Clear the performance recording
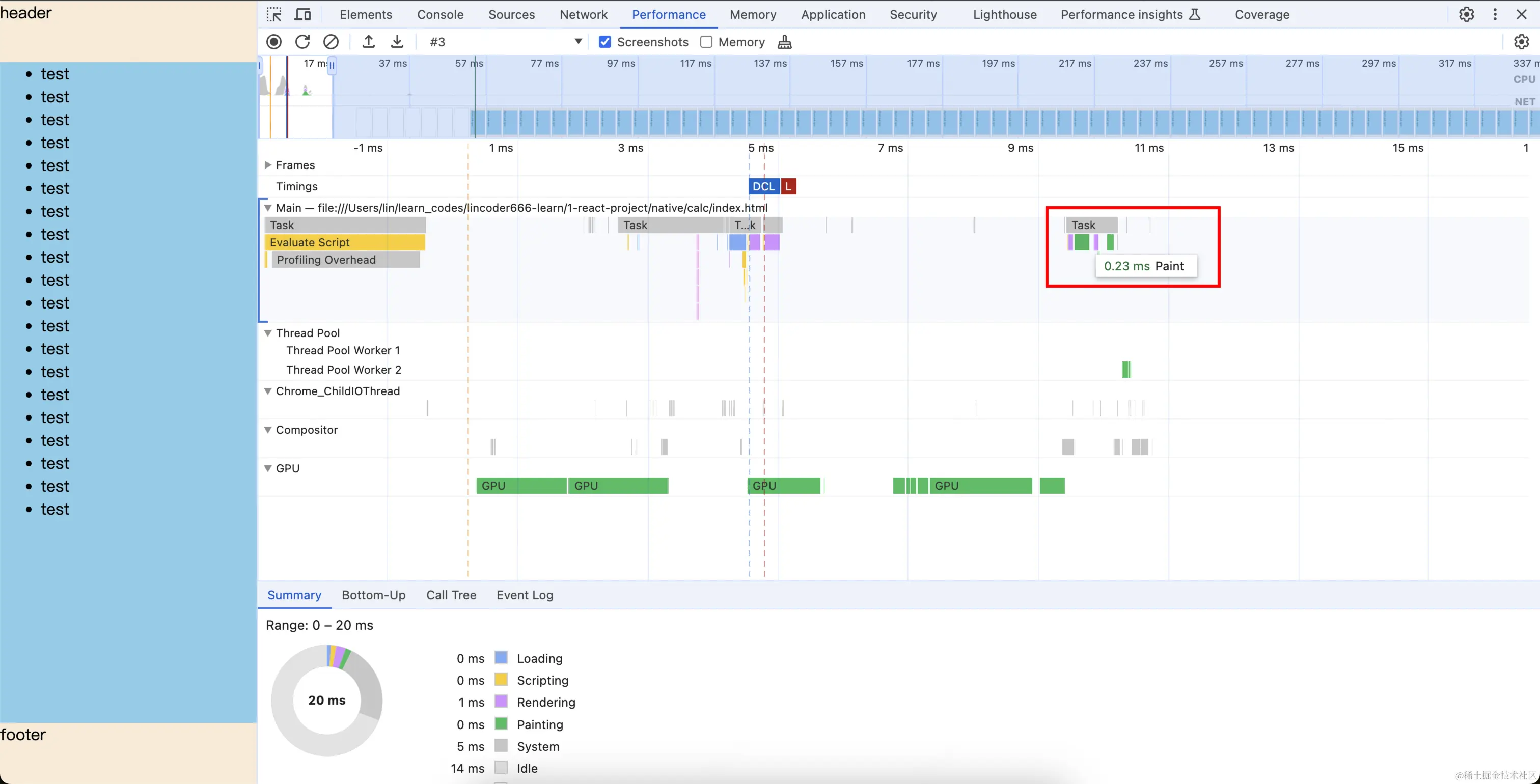 tap(331, 42)
